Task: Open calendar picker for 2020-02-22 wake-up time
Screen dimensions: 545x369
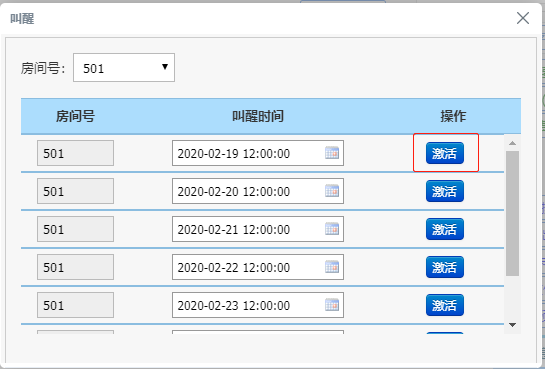Action: click(x=332, y=267)
